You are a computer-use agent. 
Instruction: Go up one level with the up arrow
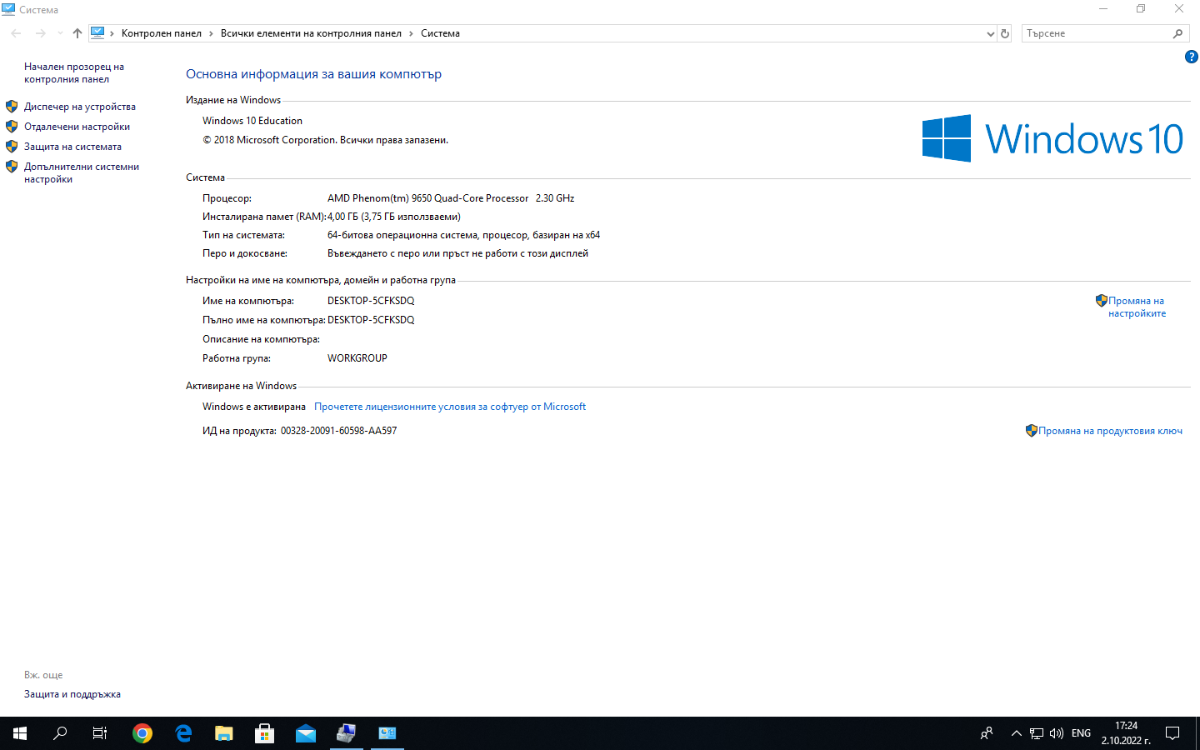pyautogui.click(x=77, y=33)
